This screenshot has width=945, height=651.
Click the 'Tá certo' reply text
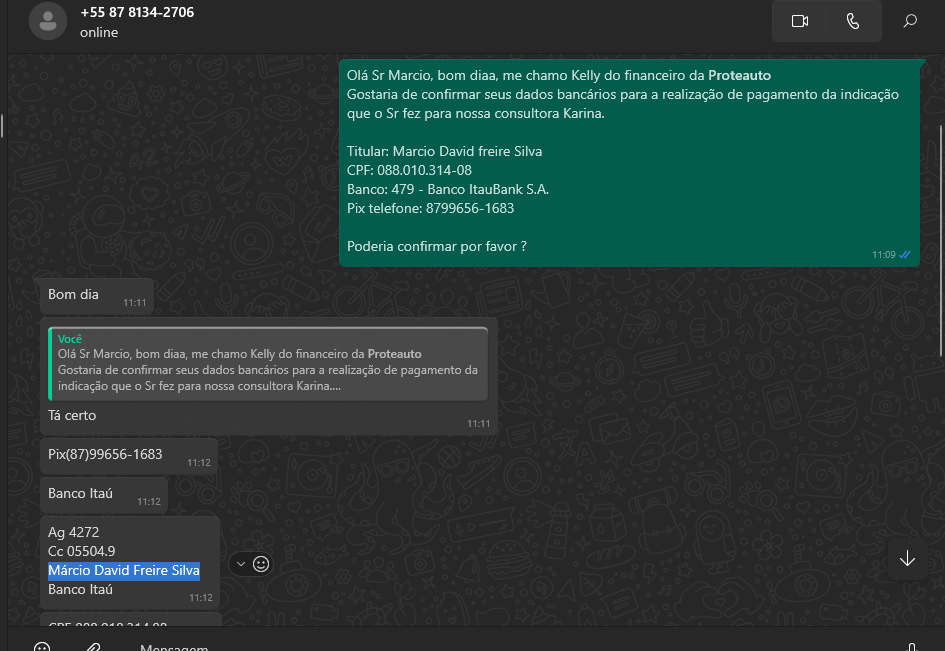(x=73, y=415)
